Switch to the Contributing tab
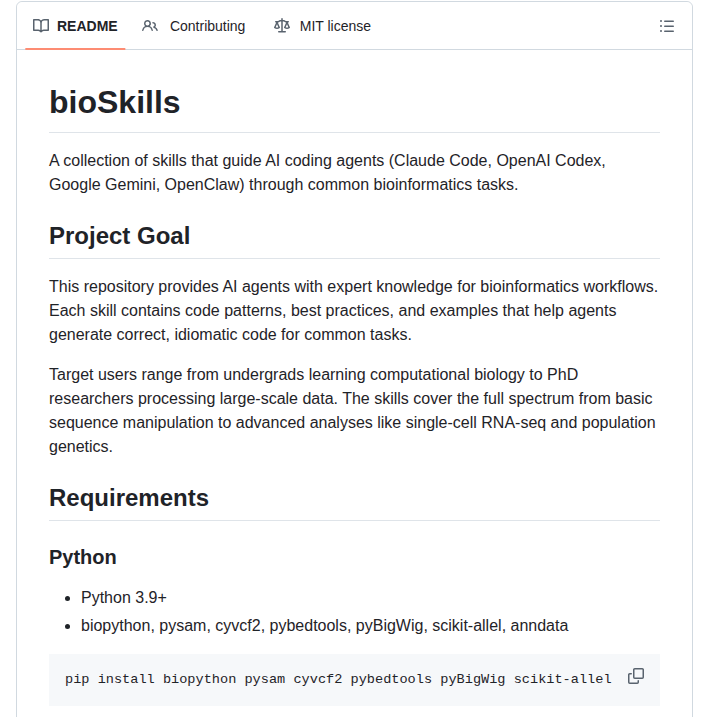Viewport: 709px width, 717px height. click(x=193, y=26)
